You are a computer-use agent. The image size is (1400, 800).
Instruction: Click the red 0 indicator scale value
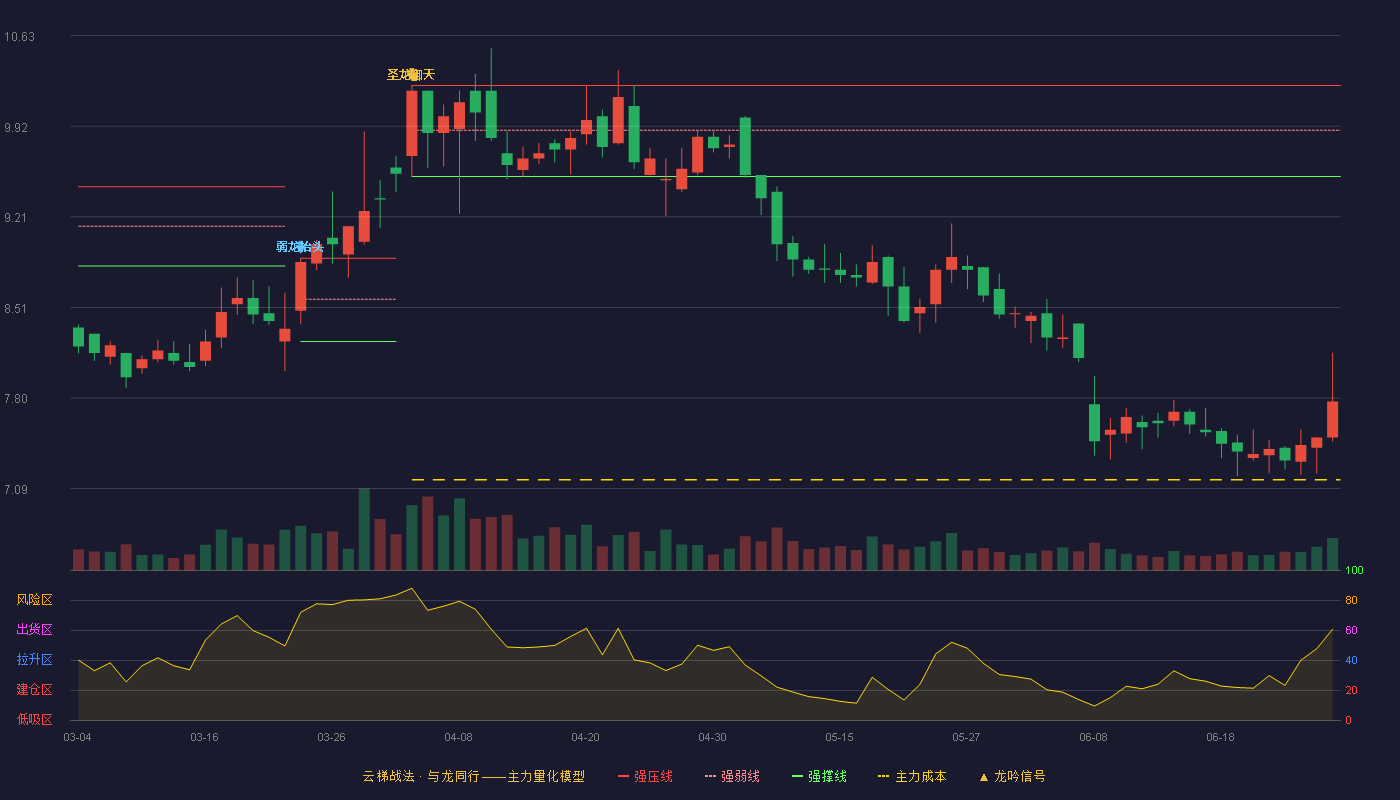(1348, 720)
